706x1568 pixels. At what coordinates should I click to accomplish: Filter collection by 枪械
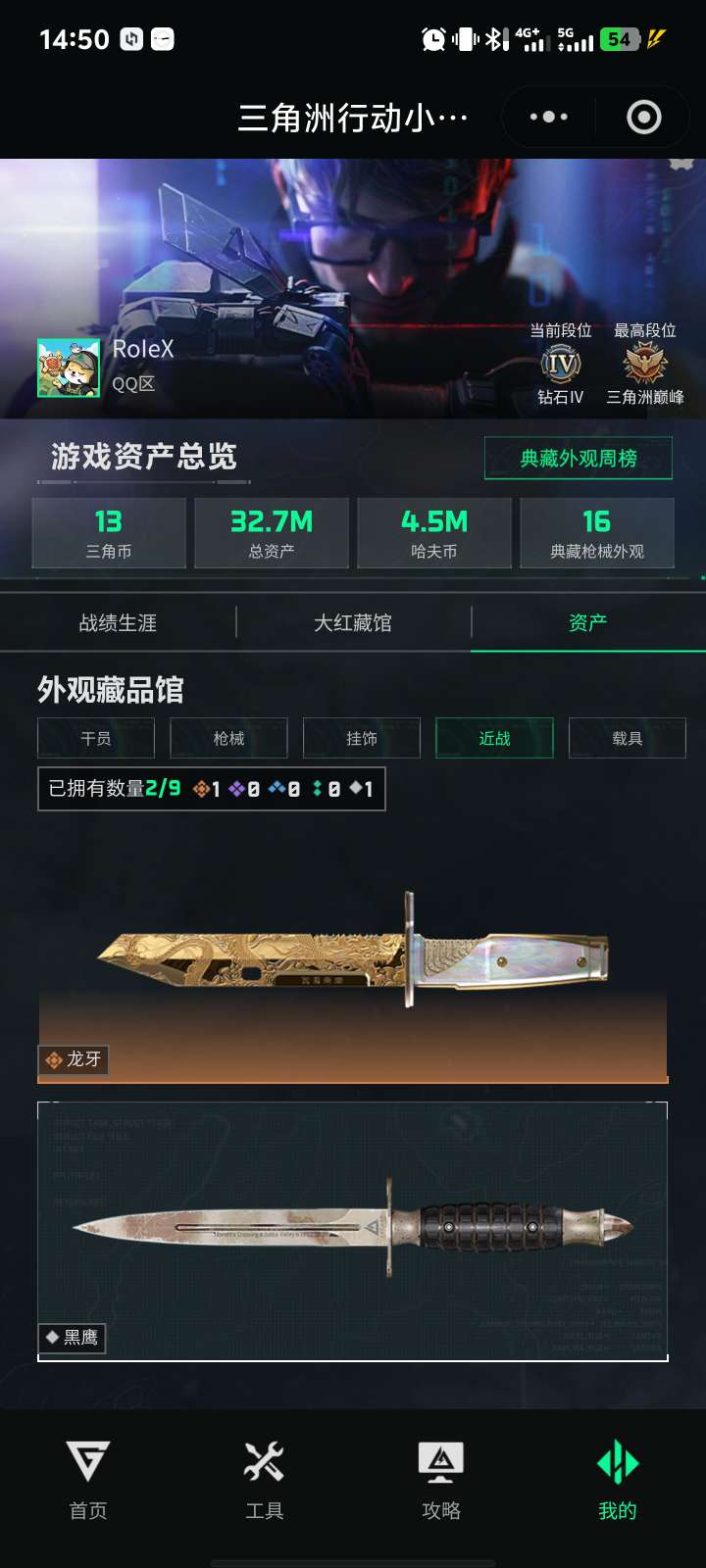pyautogui.click(x=228, y=738)
